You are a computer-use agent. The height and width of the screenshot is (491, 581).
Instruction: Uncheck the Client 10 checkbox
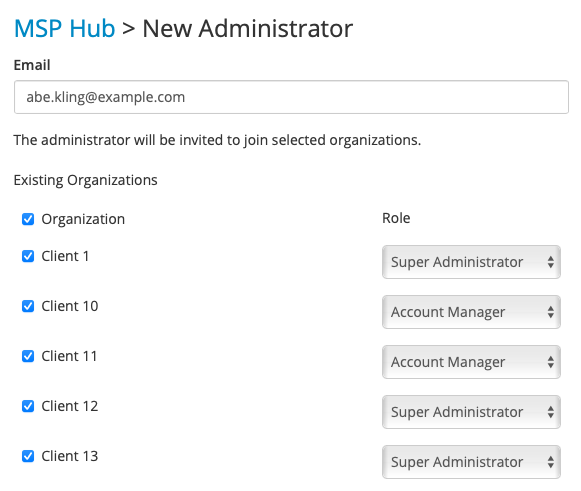tap(28, 306)
